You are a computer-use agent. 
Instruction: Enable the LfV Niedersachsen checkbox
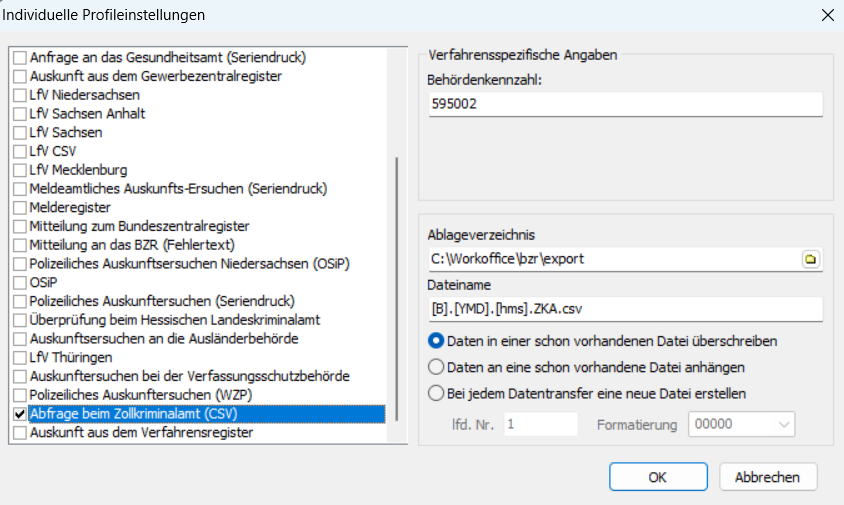click(20, 95)
